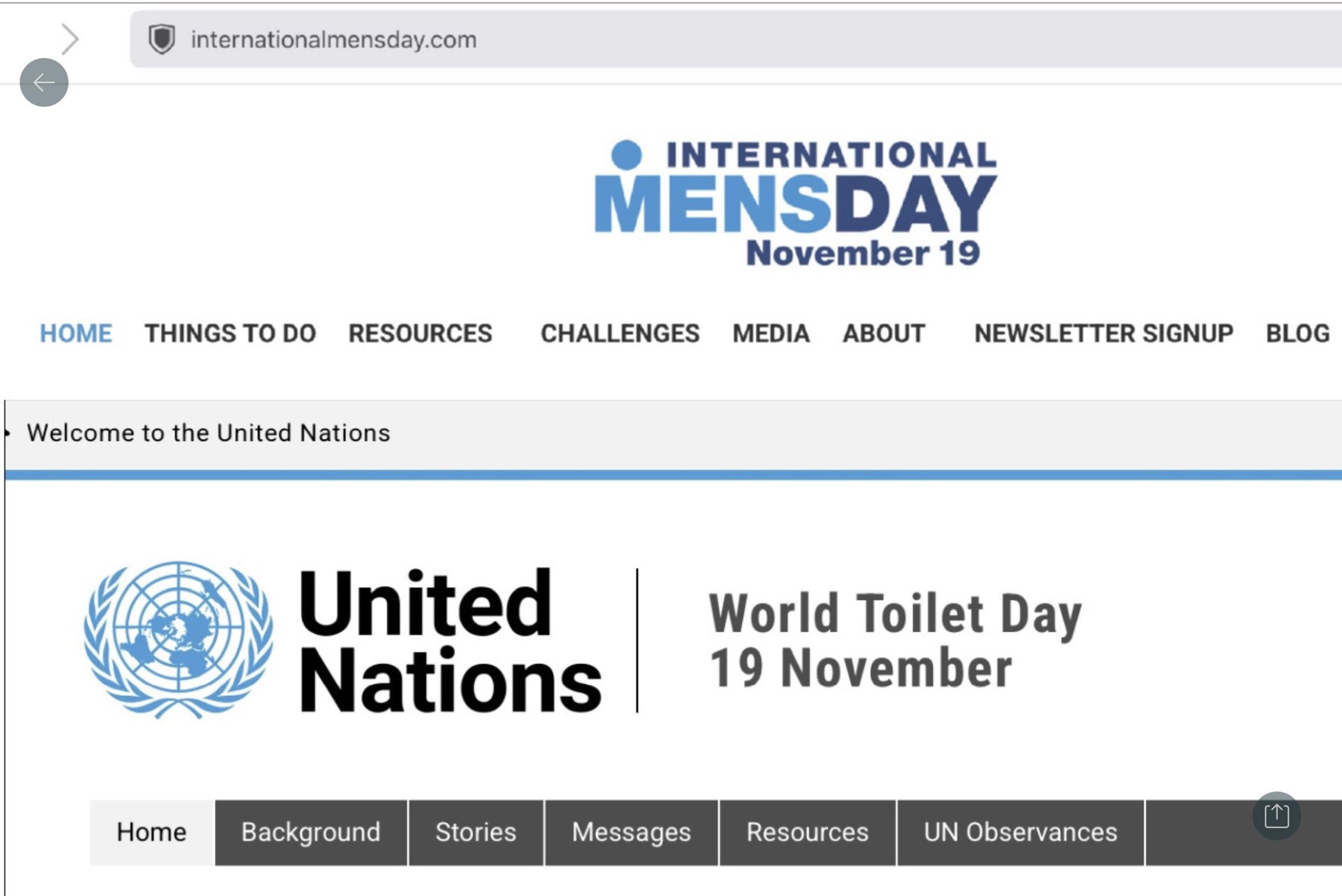
Task: Open the BLOG page
Action: click(1297, 334)
